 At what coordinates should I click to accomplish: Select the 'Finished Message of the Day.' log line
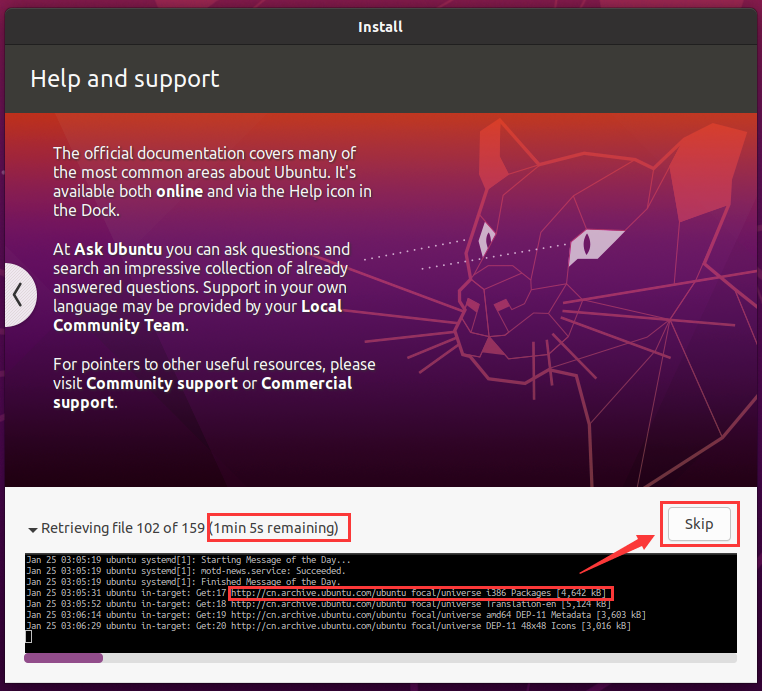[184, 582]
